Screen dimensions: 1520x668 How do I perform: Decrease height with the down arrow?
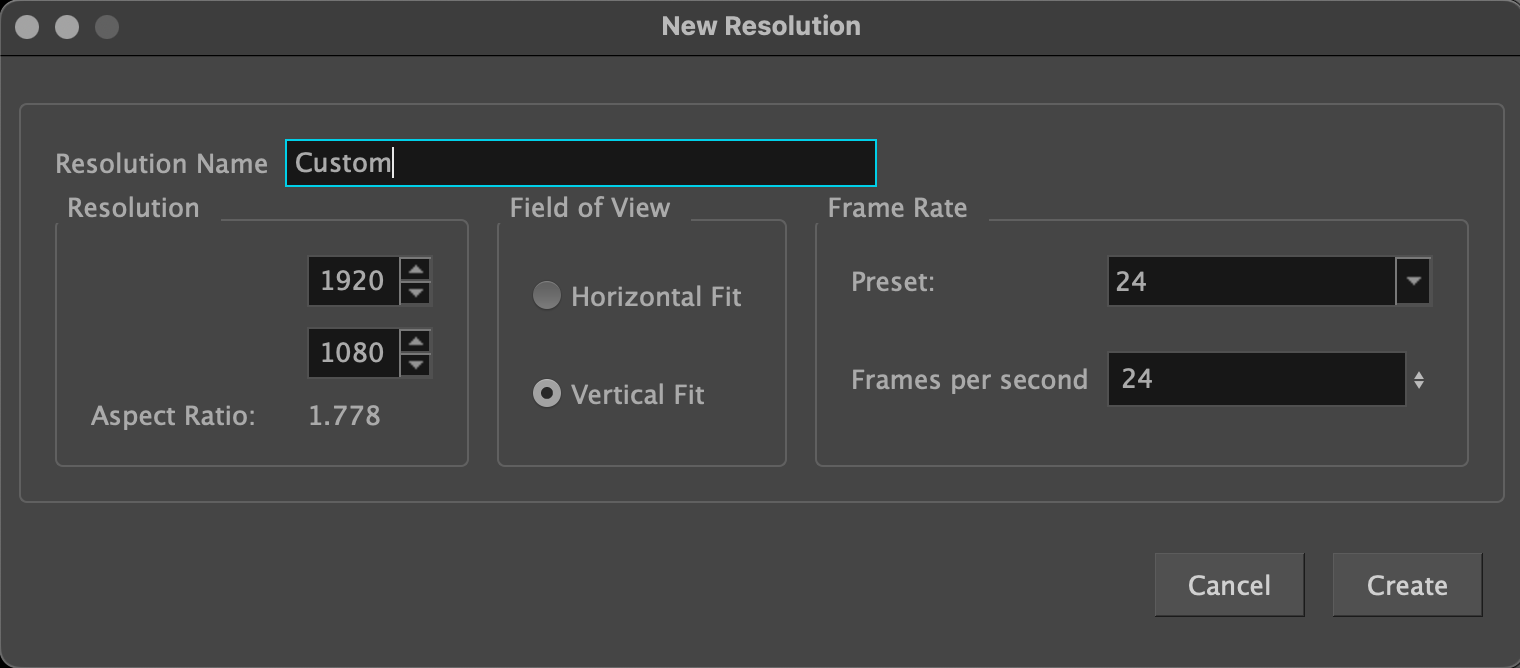[x=415, y=365]
